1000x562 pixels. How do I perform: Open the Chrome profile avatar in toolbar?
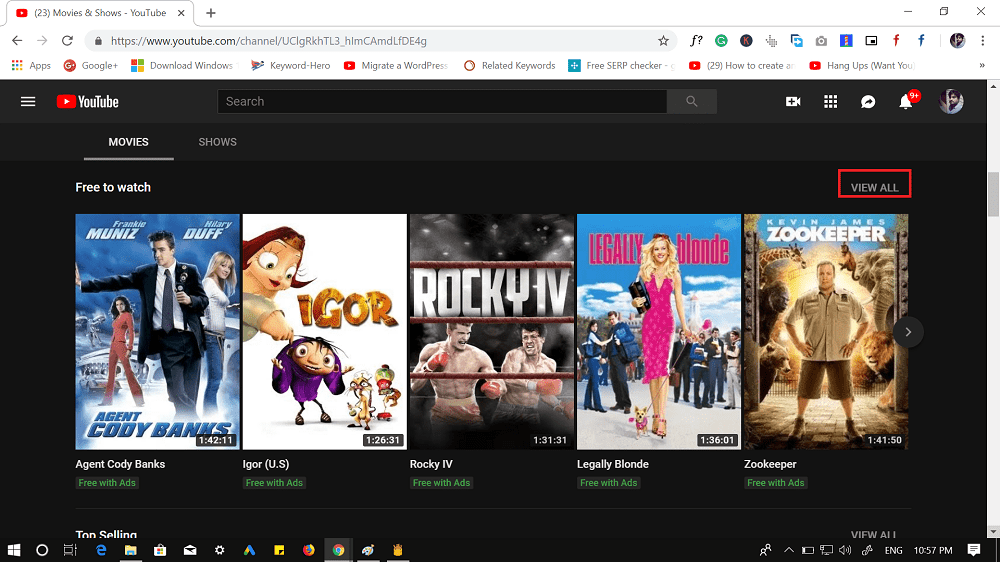[x=957, y=41]
